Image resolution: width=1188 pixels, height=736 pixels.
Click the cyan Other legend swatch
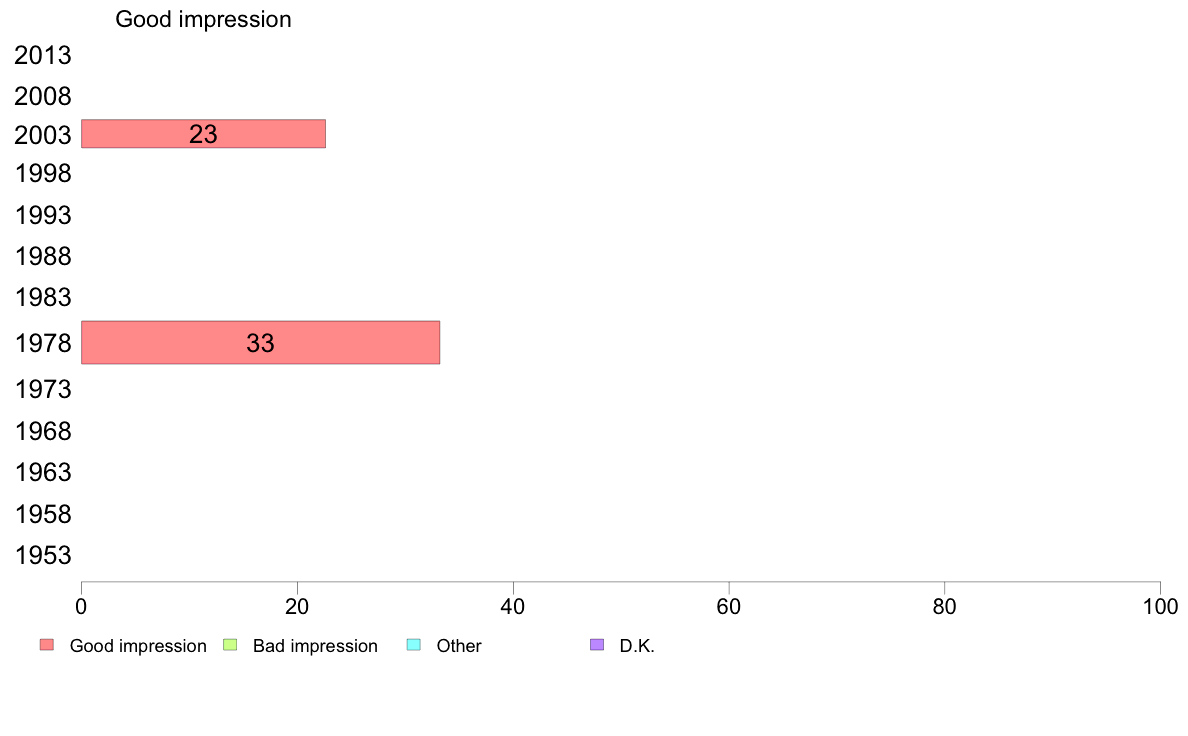(x=414, y=645)
